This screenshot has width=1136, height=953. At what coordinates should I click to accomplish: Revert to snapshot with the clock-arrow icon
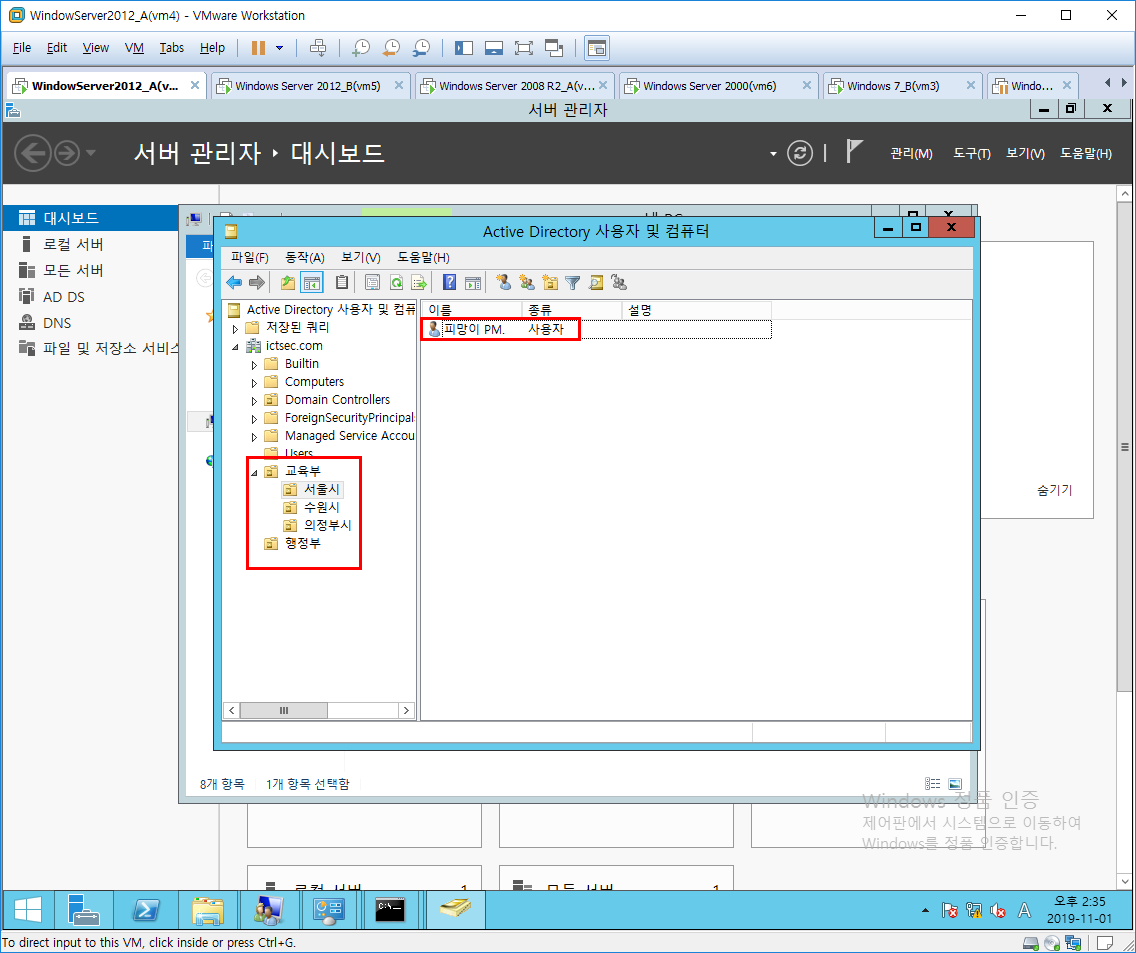point(390,48)
